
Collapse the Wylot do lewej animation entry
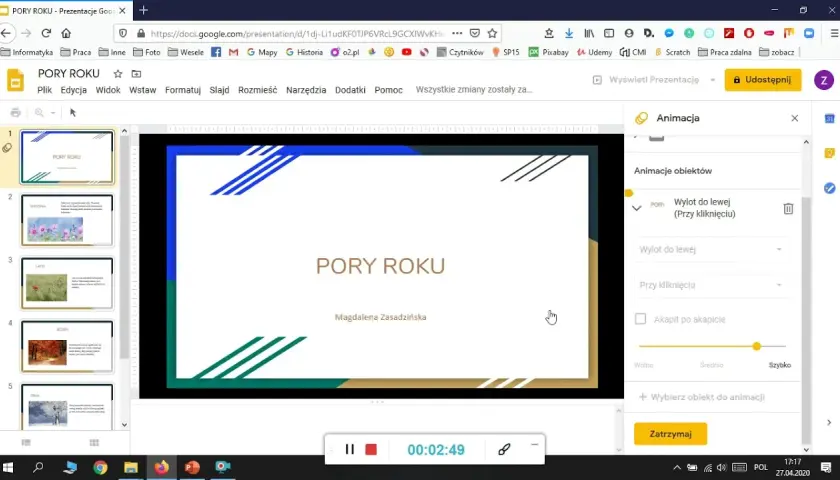(x=636, y=208)
